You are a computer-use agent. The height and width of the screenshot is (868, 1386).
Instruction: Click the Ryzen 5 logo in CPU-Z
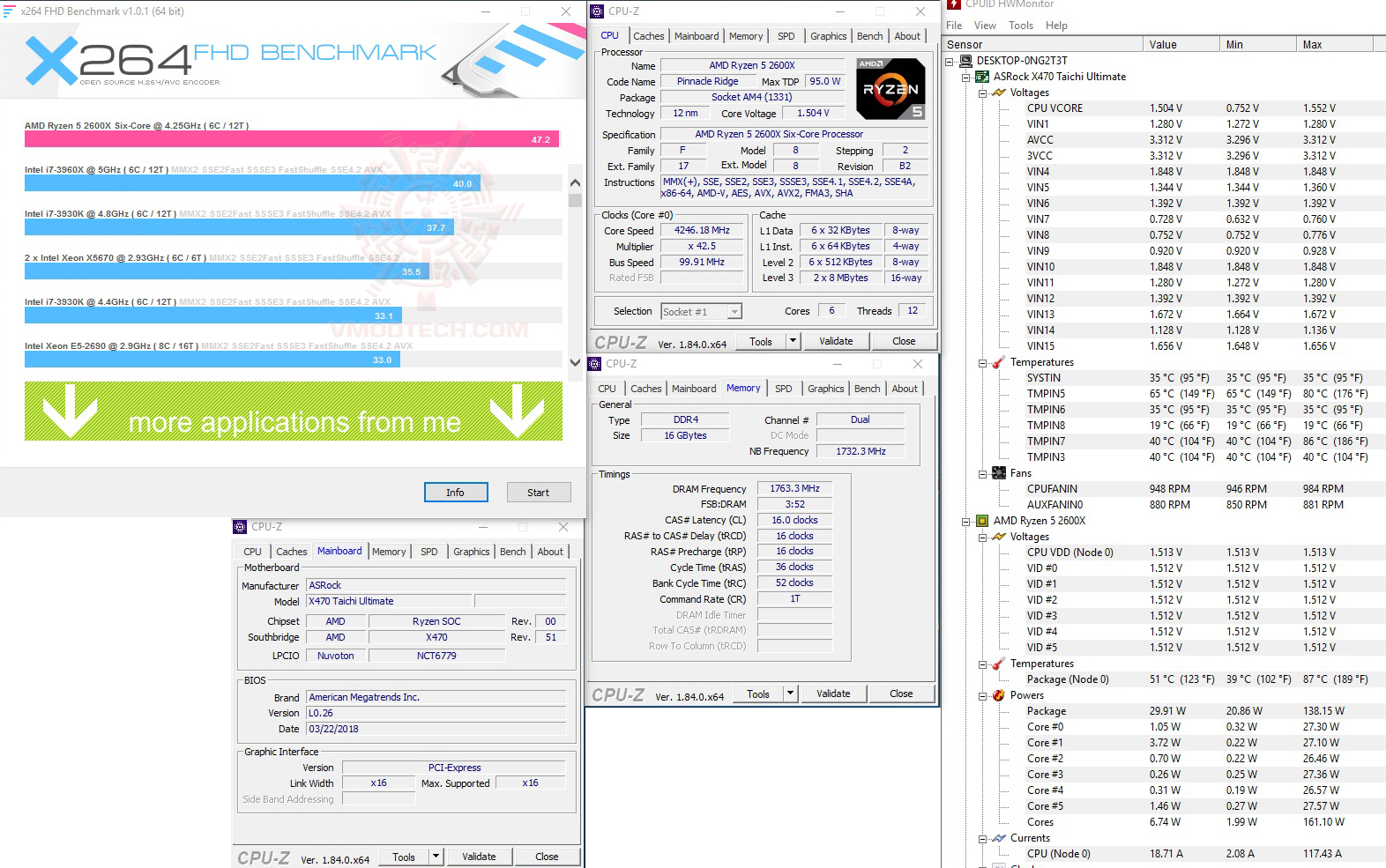pyautogui.click(x=890, y=89)
